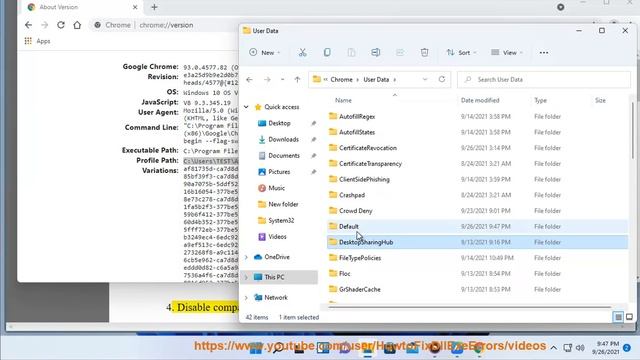The width and height of the screenshot is (640, 360).
Task: Open the View dropdown
Action: (507, 53)
